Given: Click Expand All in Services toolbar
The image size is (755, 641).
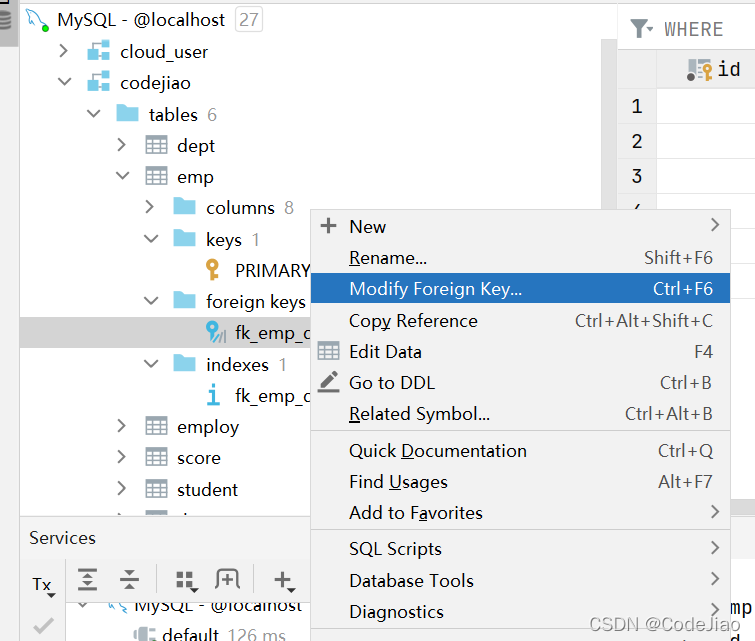Looking at the screenshot, I should click(x=87, y=579).
